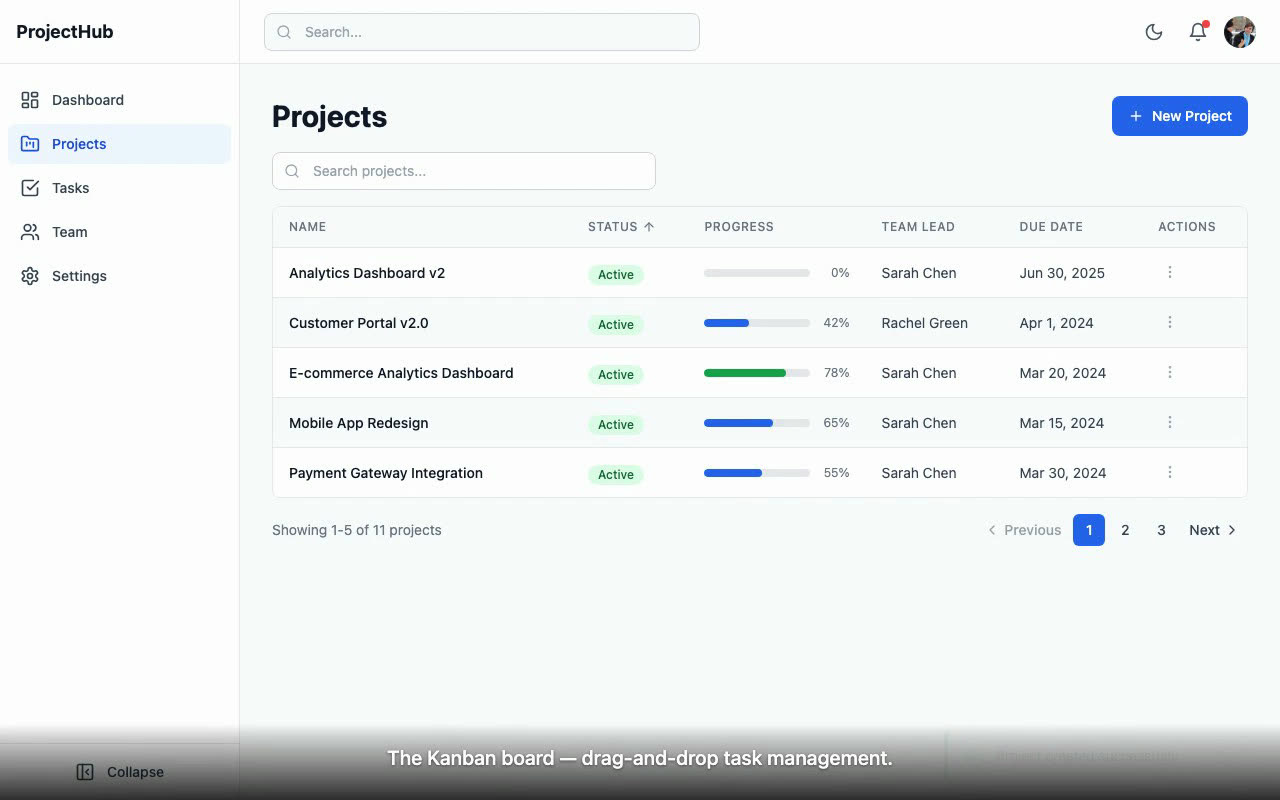
Task: Create a New Project
Action: [x=1180, y=116]
